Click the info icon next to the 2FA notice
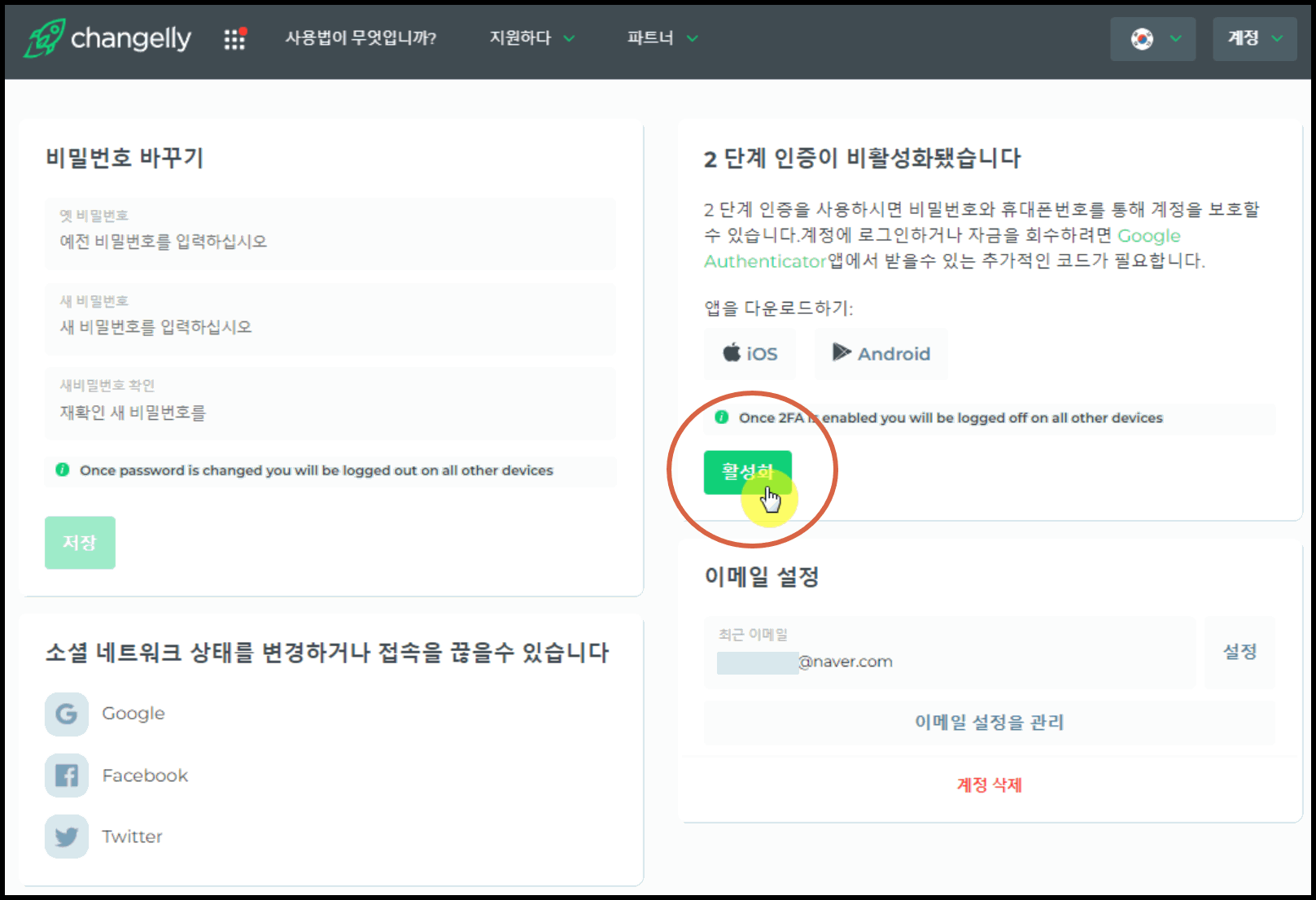 coord(721,417)
